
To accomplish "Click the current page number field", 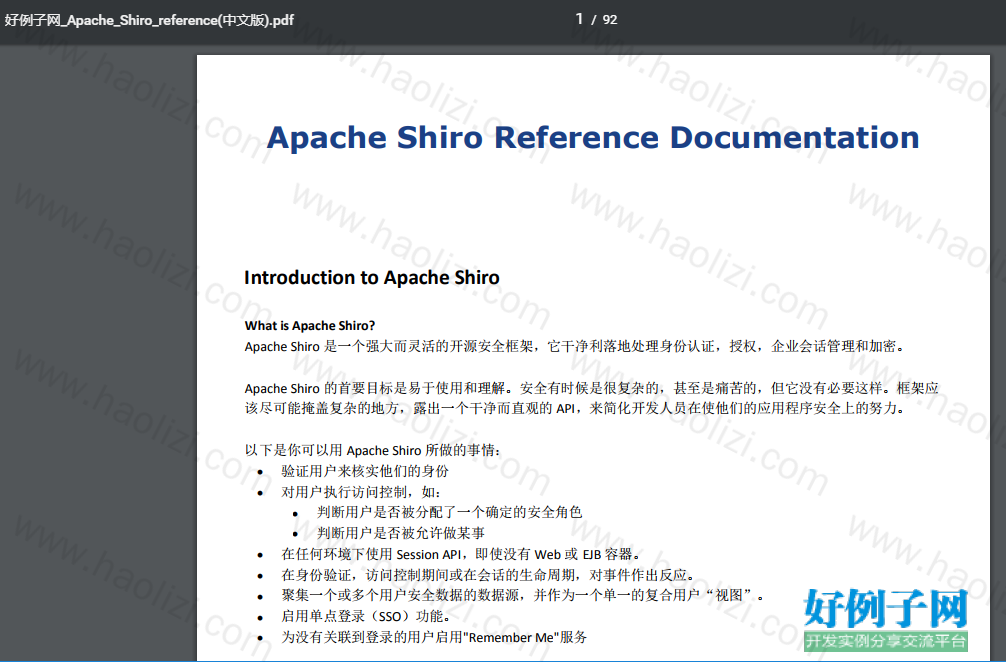I will [579, 19].
